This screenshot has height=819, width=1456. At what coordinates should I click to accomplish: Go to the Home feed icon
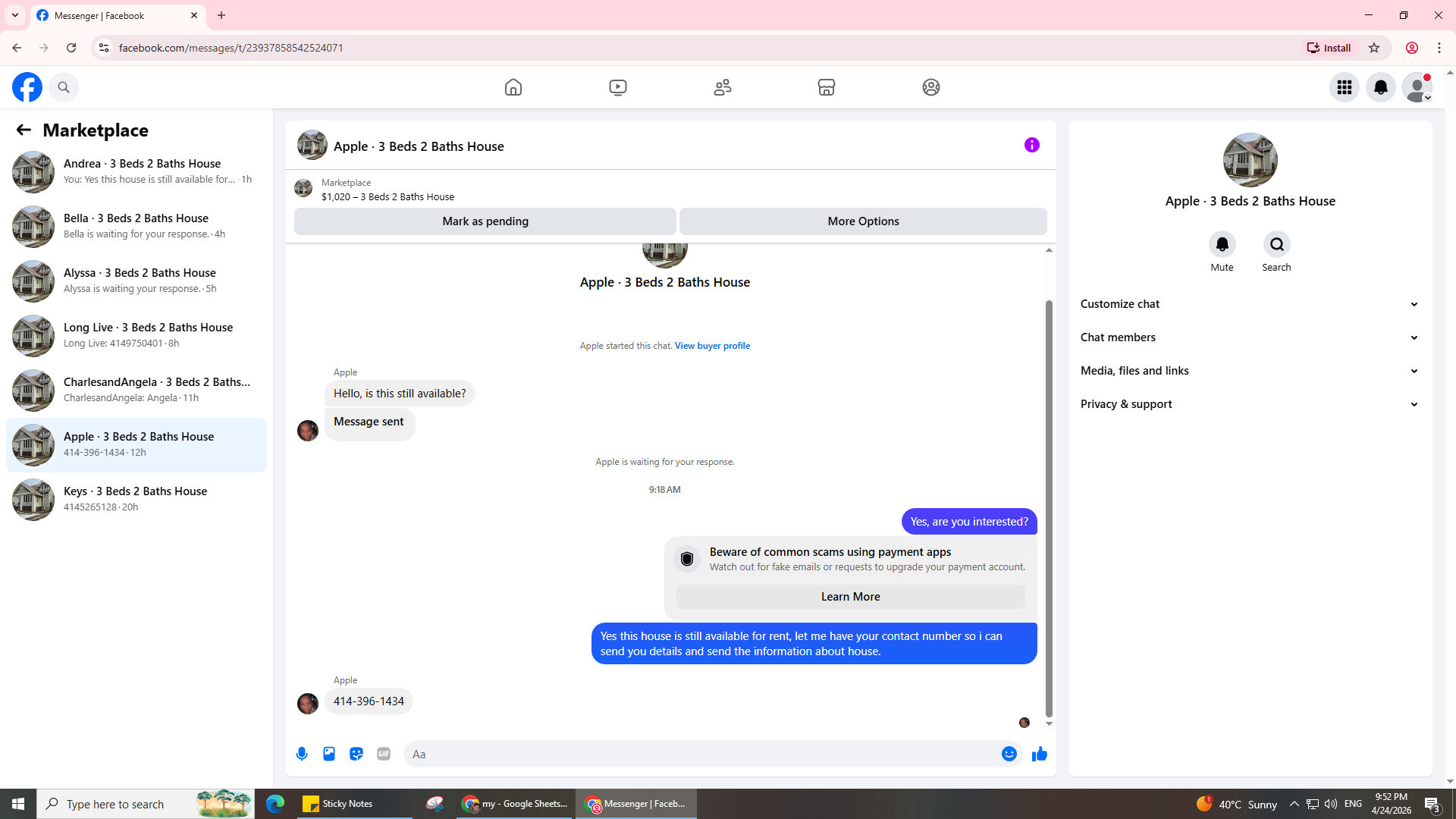(x=513, y=87)
